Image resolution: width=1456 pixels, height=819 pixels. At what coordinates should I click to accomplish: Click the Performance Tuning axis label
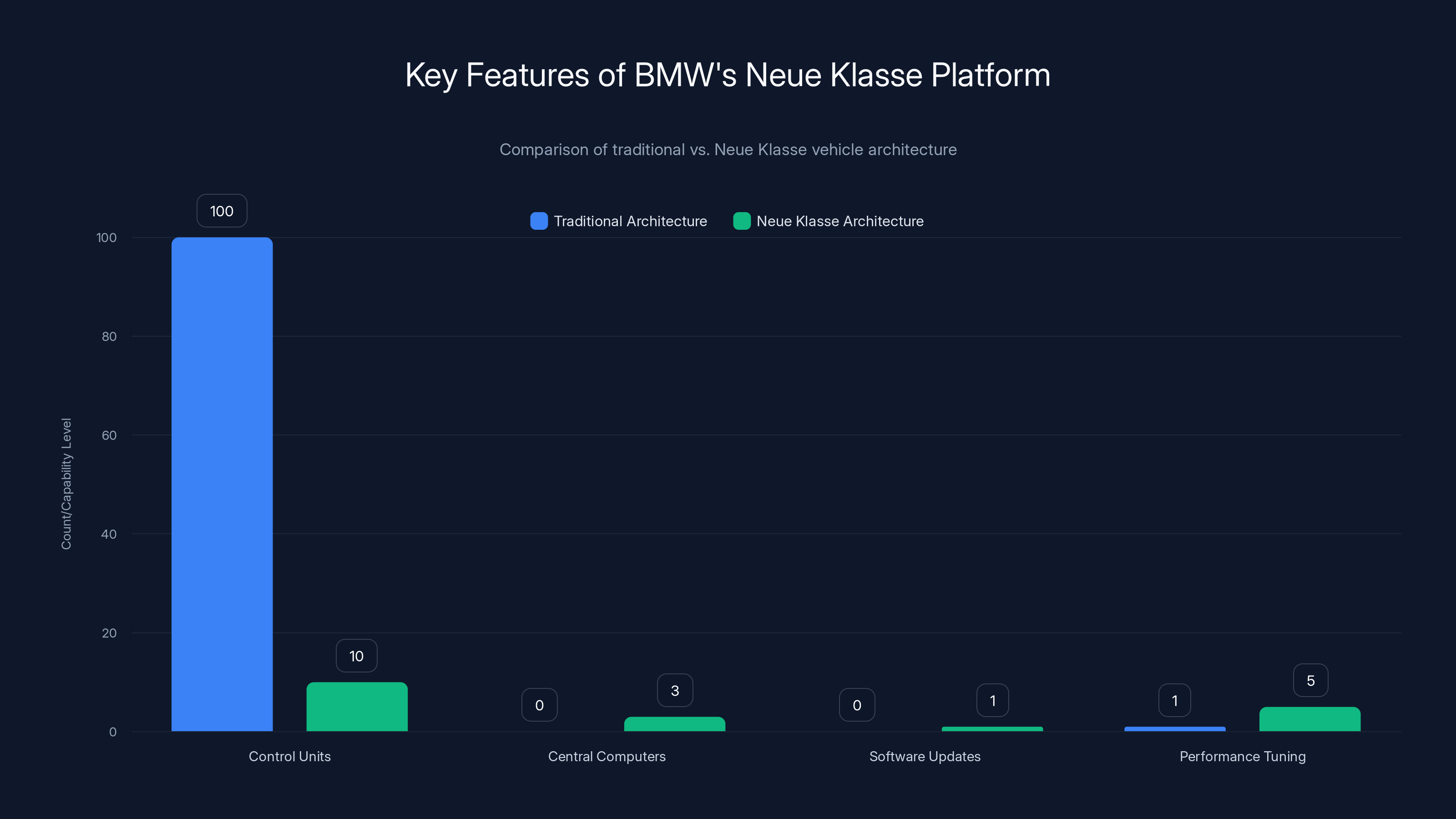pos(1242,756)
